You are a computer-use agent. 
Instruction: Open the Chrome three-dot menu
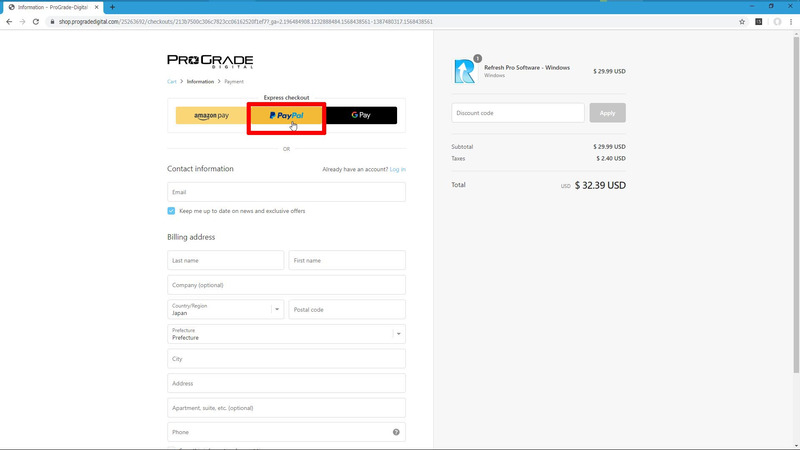(x=791, y=21)
